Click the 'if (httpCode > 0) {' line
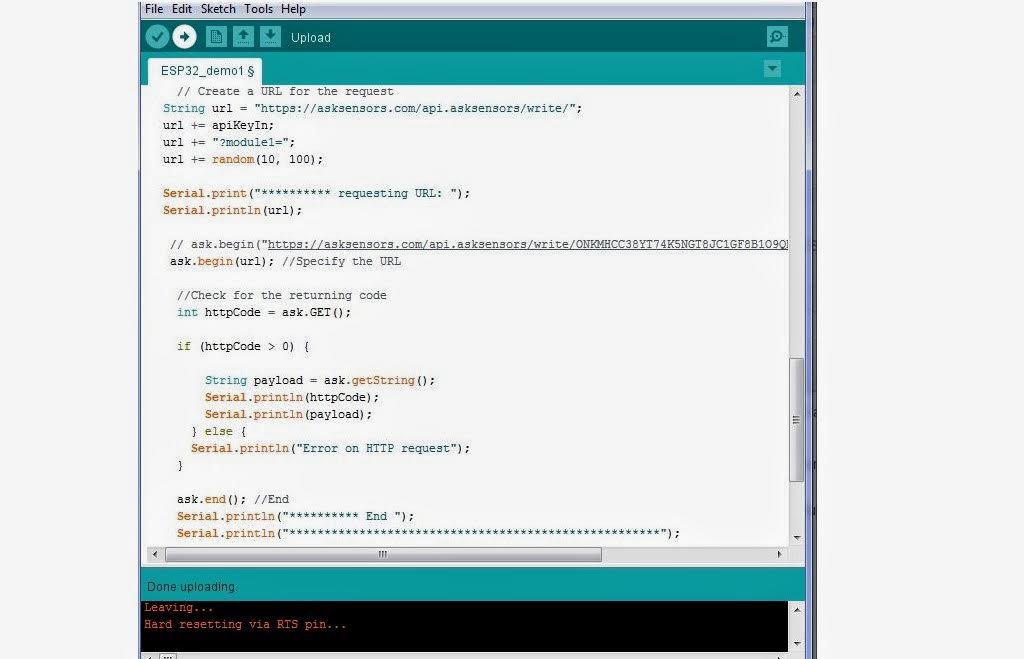This screenshot has width=1024, height=659. click(243, 346)
